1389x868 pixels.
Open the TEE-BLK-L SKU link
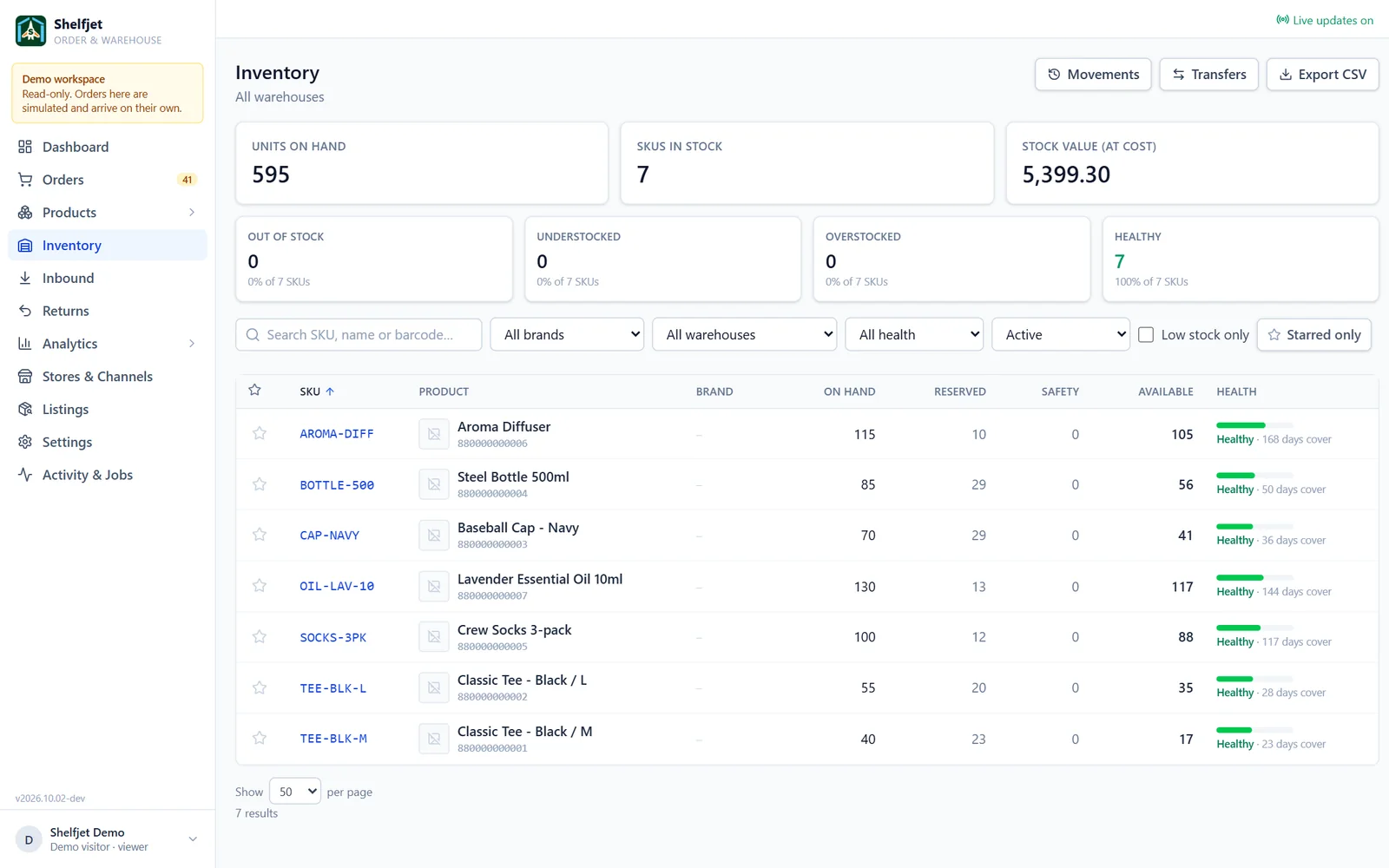click(x=333, y=688)
